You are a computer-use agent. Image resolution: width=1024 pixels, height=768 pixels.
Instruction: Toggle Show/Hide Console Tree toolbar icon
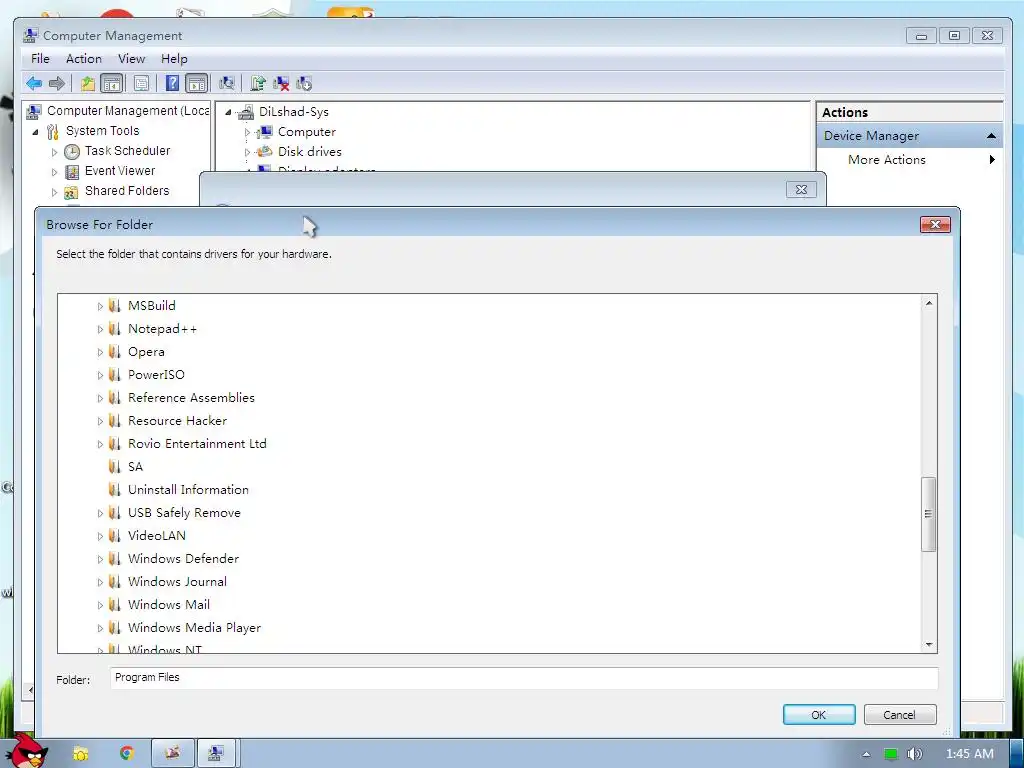click(112, 83)
